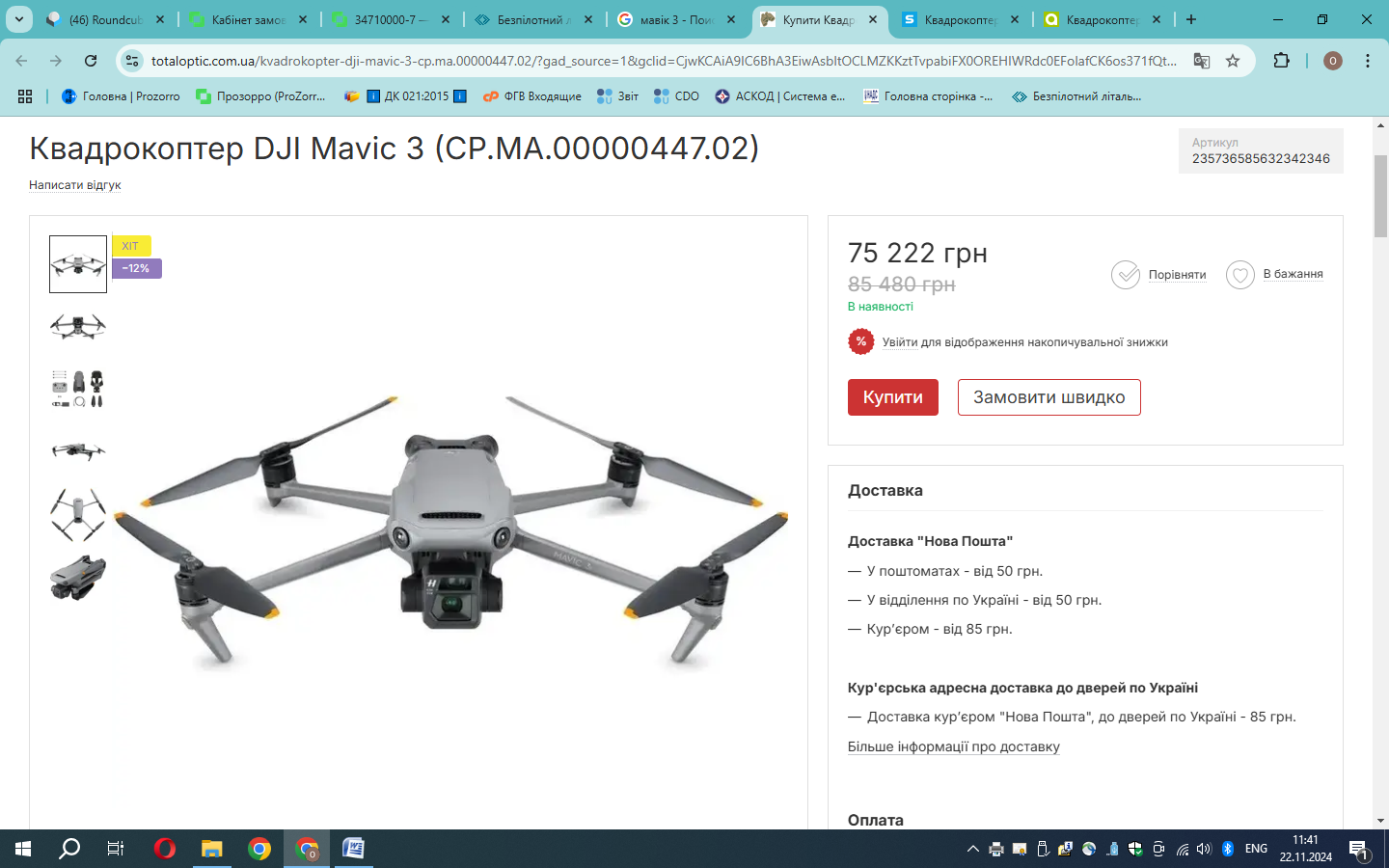Select the accessories kit thumbnail
Image resolution: width=1389 pixels, height=868 pixels.
(78, 389)
